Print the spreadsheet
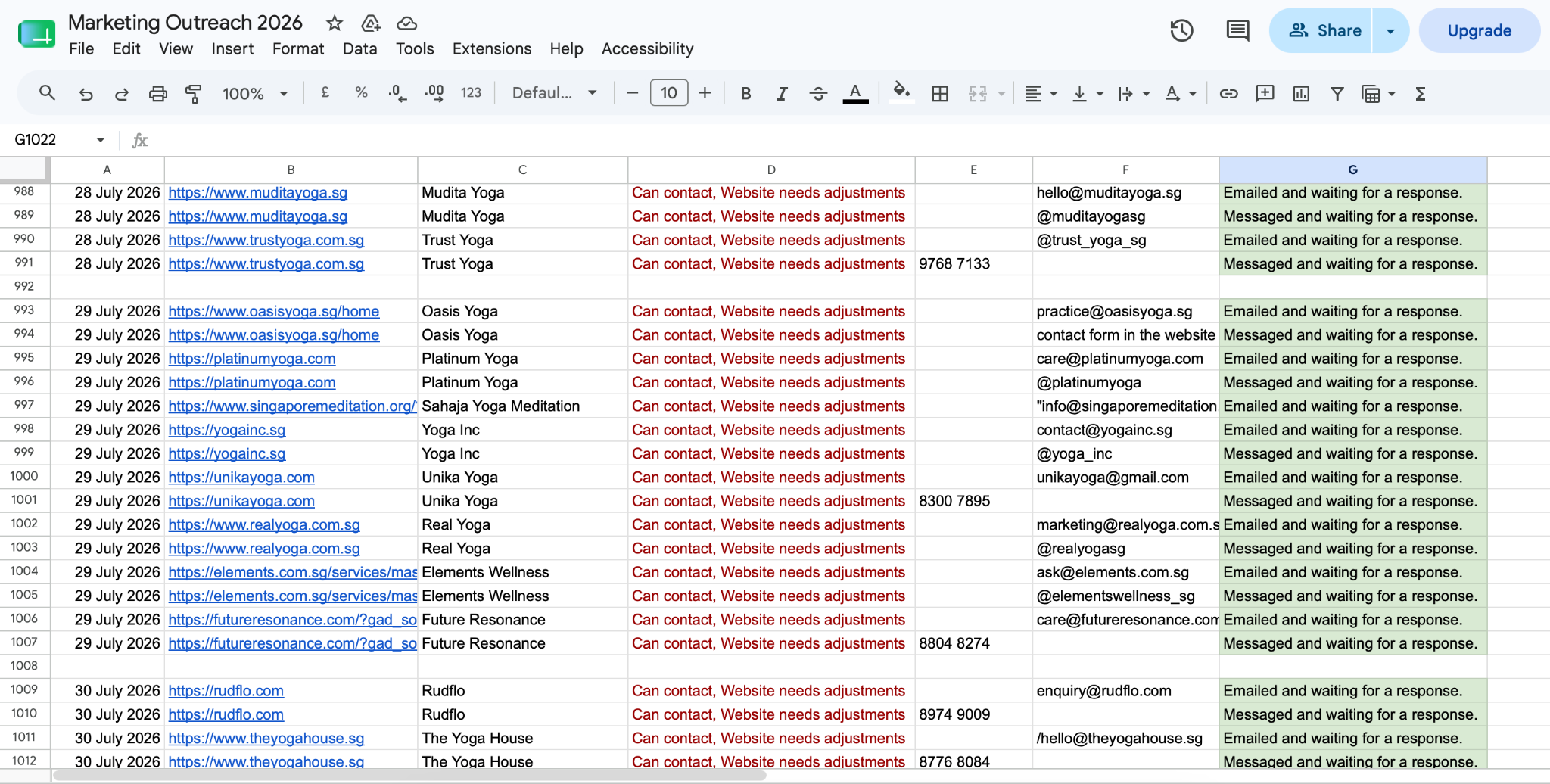1550x784 pixels. pos(157,94)
